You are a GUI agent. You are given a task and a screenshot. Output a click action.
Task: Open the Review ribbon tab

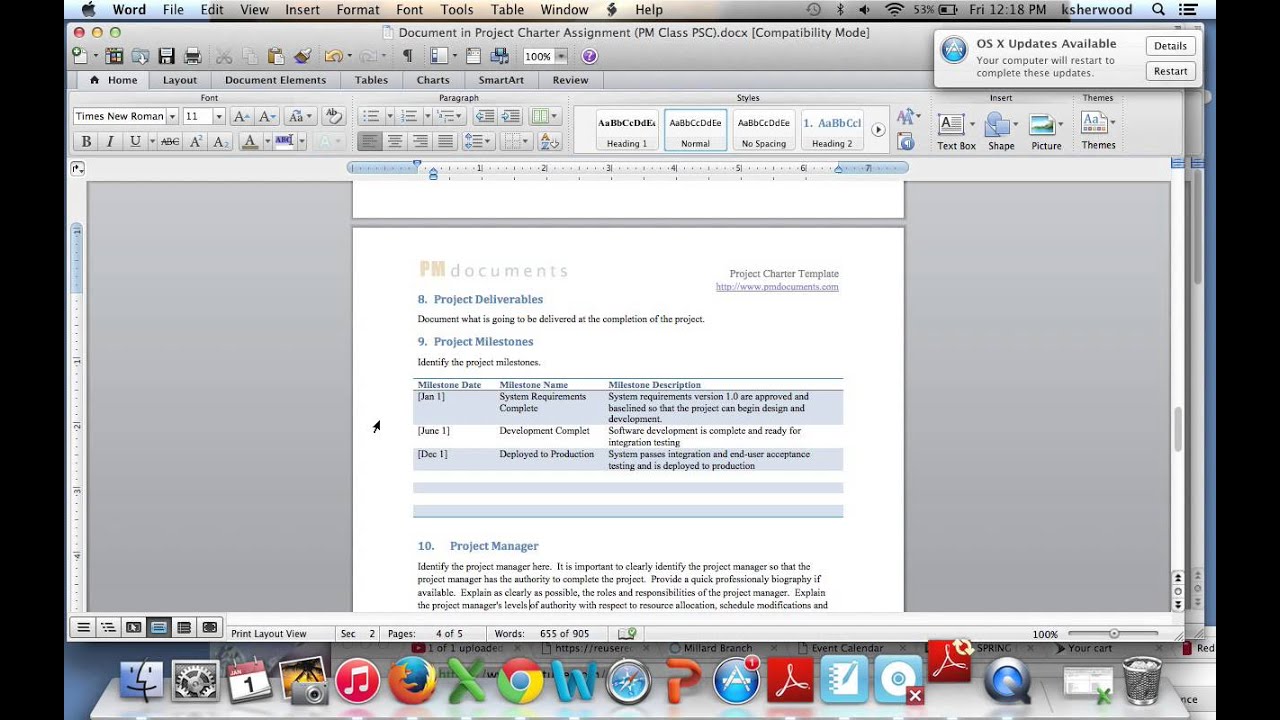(x=570, y=80)
